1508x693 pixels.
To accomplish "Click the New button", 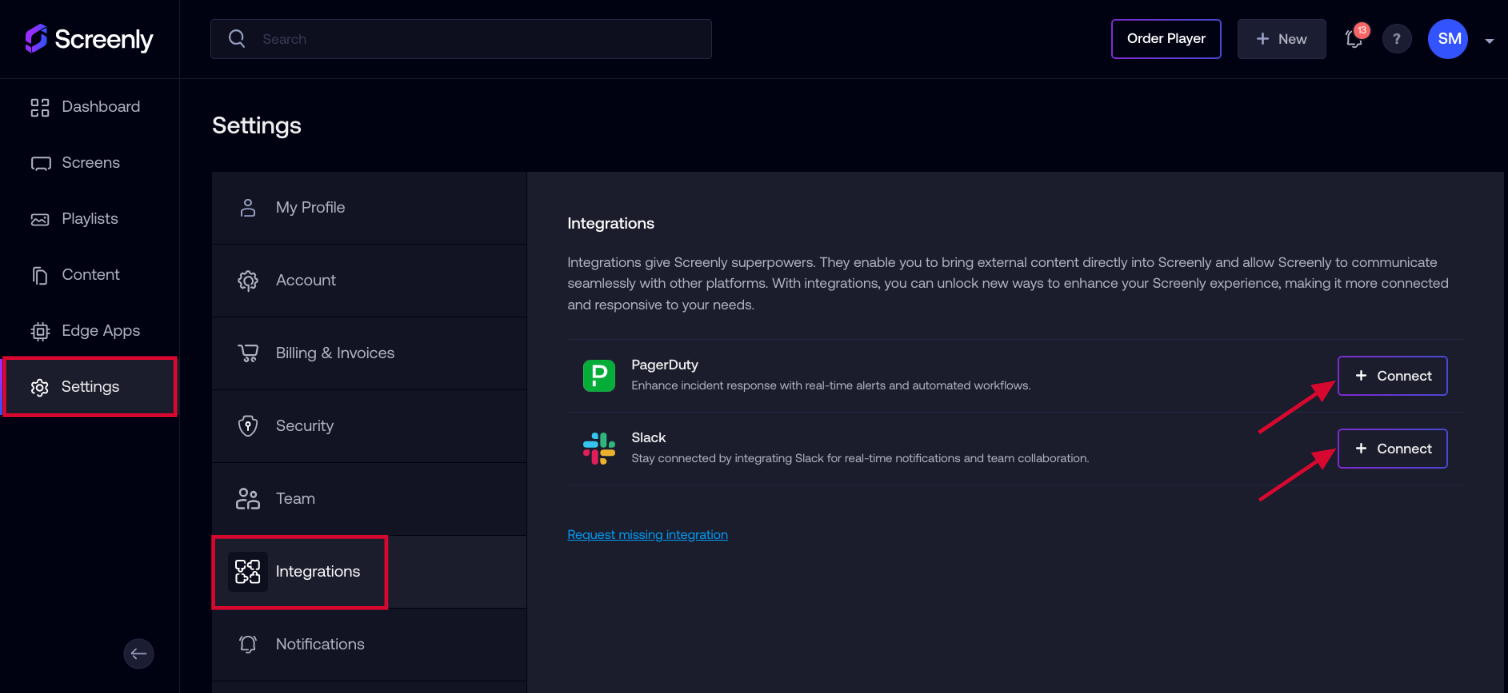I will [1282, 39].
